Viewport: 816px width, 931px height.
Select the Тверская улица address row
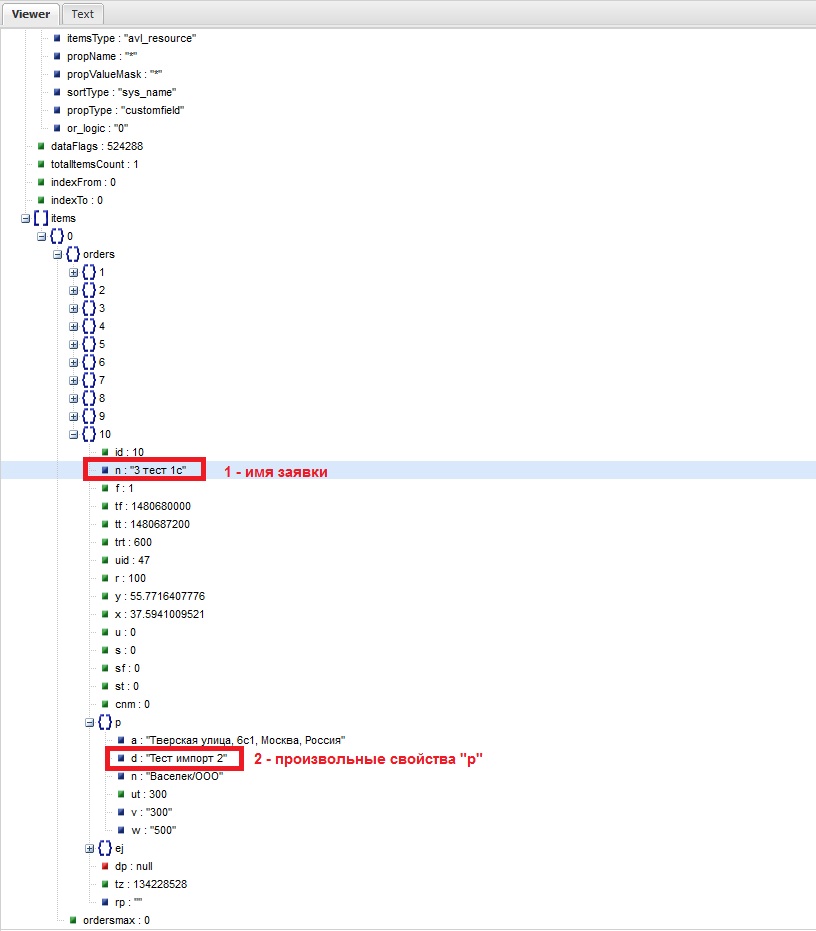231,740
